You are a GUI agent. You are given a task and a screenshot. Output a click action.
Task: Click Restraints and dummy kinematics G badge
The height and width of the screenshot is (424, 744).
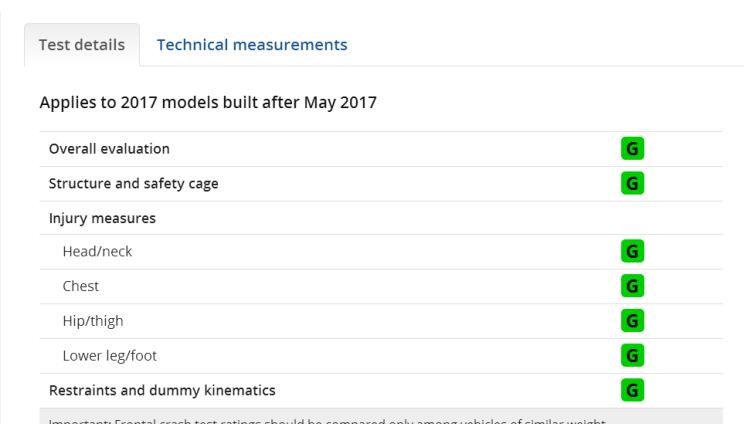point(632,390)
